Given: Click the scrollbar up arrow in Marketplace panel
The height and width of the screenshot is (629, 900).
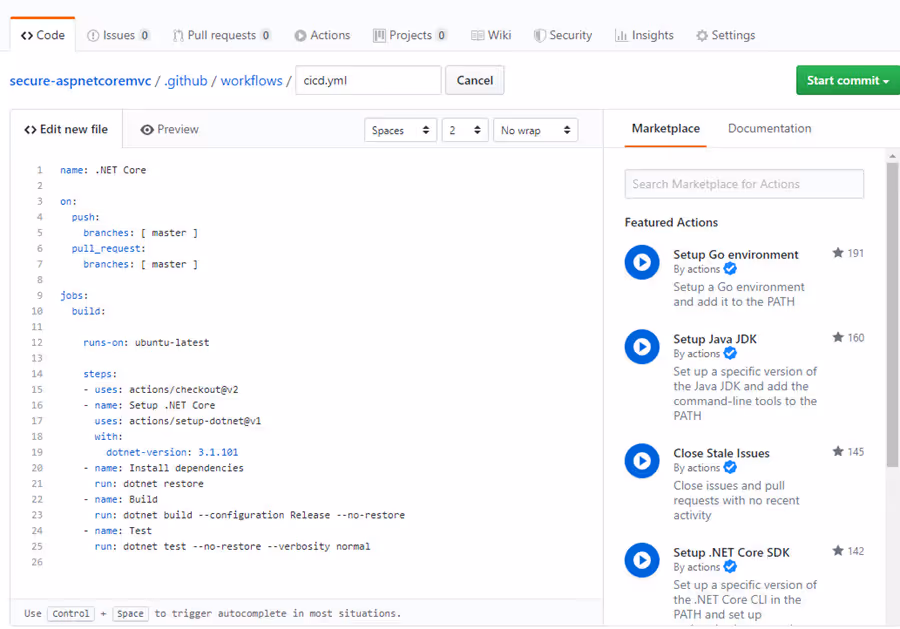Looking at the screenshot, I should tap(892, 156).
